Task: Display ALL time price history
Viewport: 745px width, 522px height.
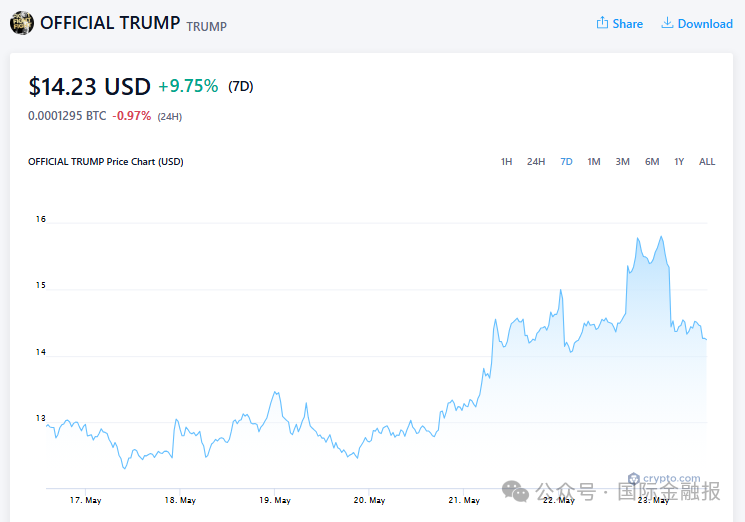Action: click(707, 162)
